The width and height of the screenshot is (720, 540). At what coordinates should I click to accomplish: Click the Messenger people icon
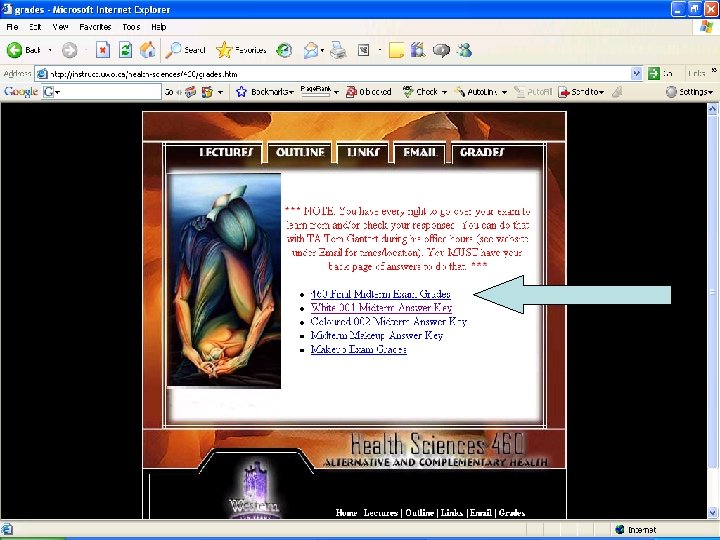[x=465, y=50]
